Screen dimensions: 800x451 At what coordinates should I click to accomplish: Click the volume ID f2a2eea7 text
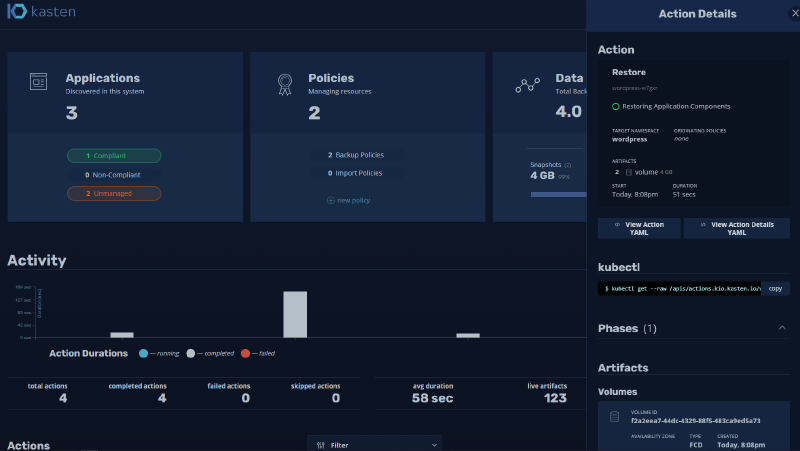(x=695, y=421)
